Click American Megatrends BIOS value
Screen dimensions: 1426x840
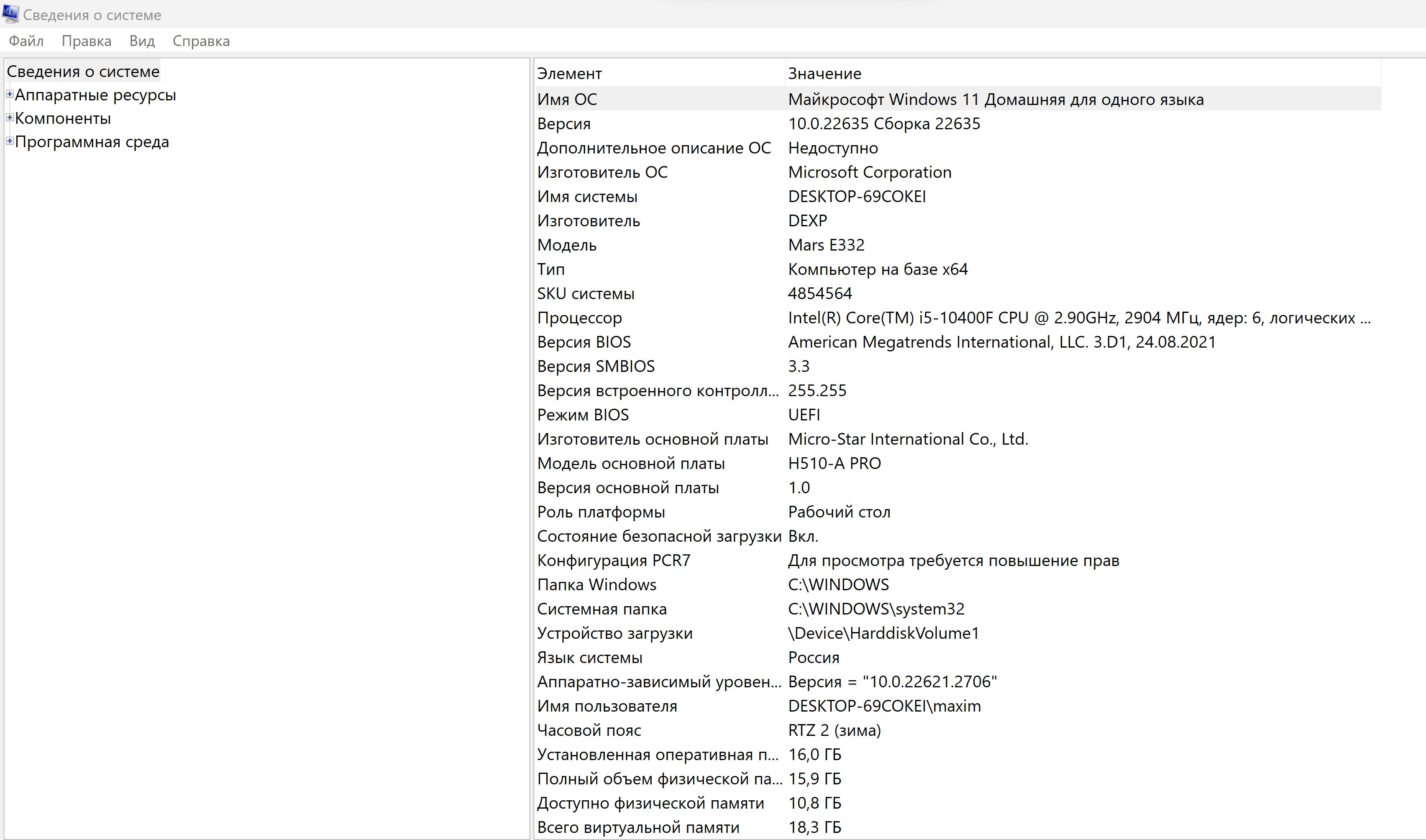(x=1001, y=343)
